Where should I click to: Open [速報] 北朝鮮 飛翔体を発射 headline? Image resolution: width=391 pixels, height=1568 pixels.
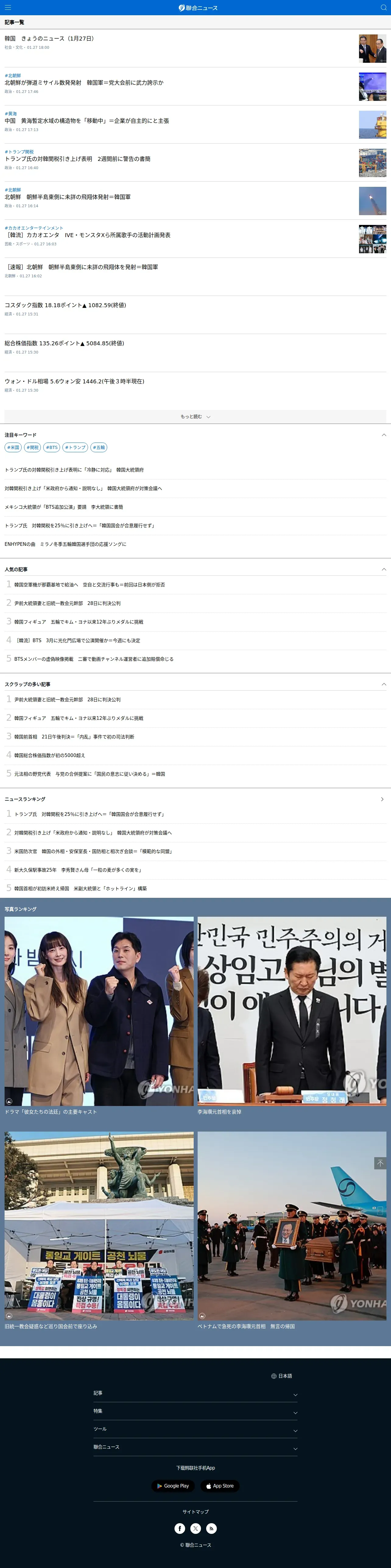coord(82,267)
